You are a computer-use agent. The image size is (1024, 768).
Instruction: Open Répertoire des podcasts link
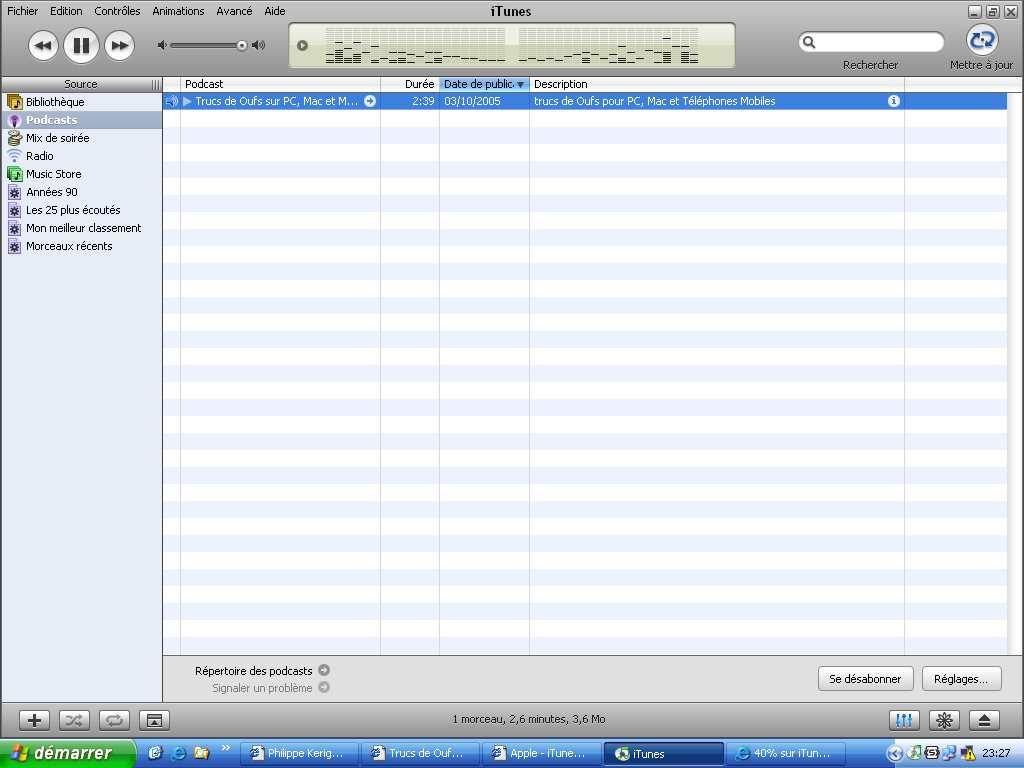(253, 671)
